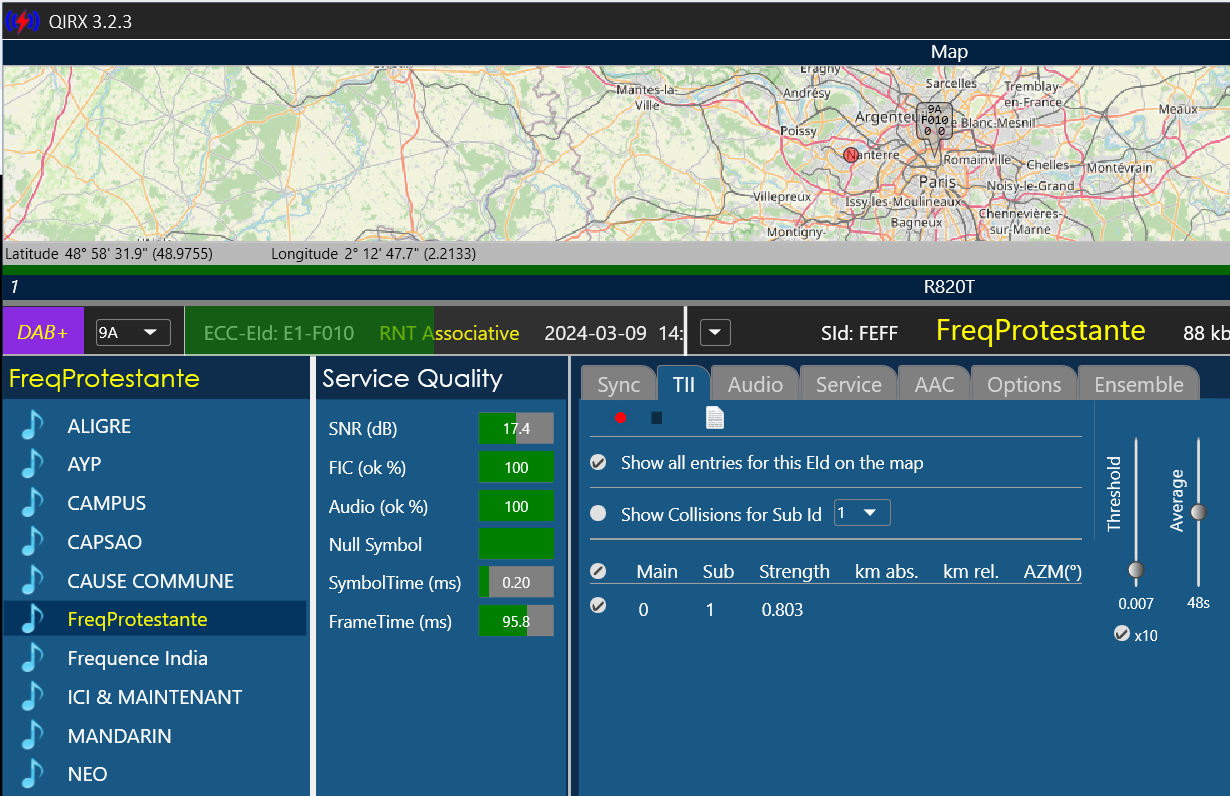Click the music note icon beside CAMPUS

[33, 503]
